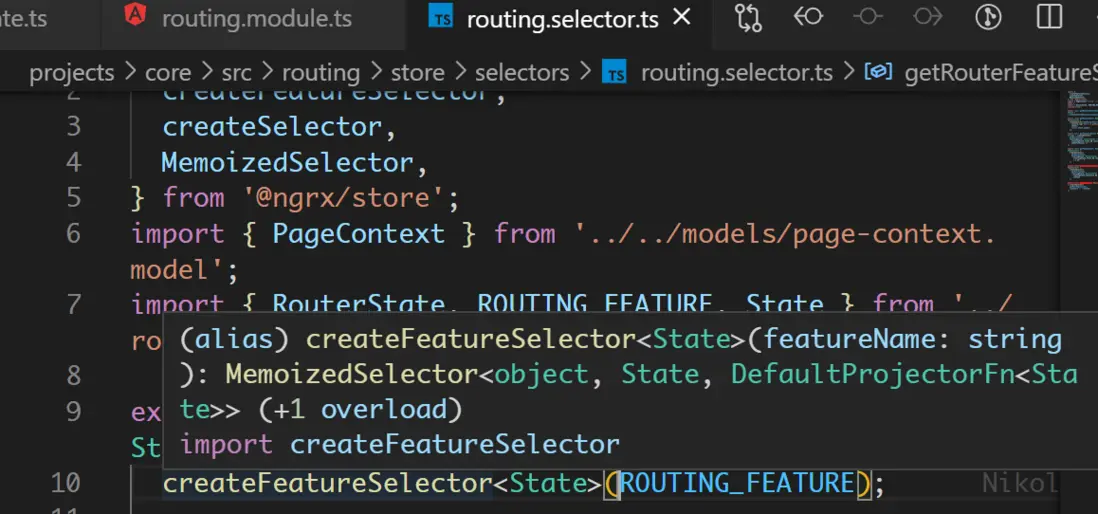This screenshot has height=514, width=1098.
Task: Close the routing.selector.ts tab
Action: (x=682, y=17)
